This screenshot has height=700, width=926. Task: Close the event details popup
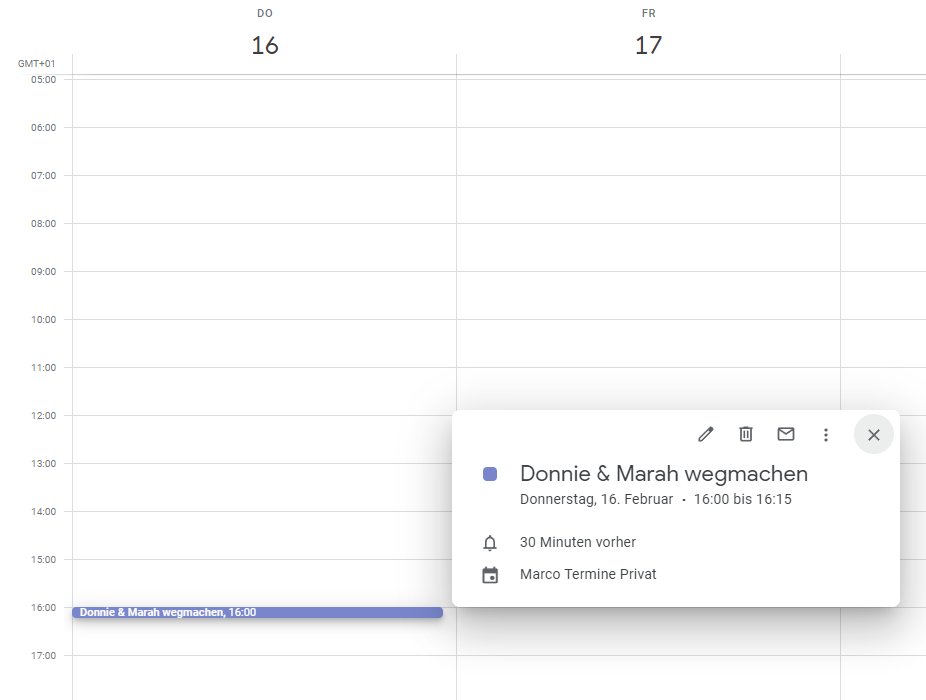click(x=873, y=435)
